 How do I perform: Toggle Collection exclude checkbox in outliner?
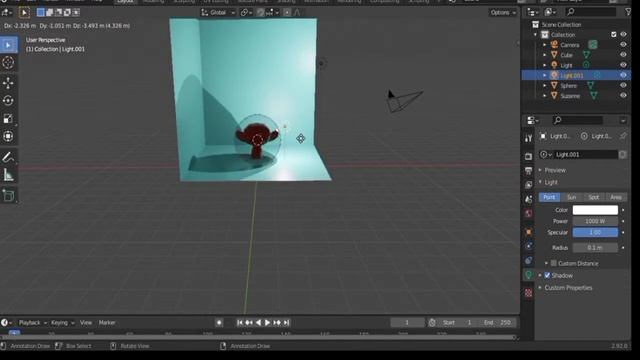coord(613,35)
